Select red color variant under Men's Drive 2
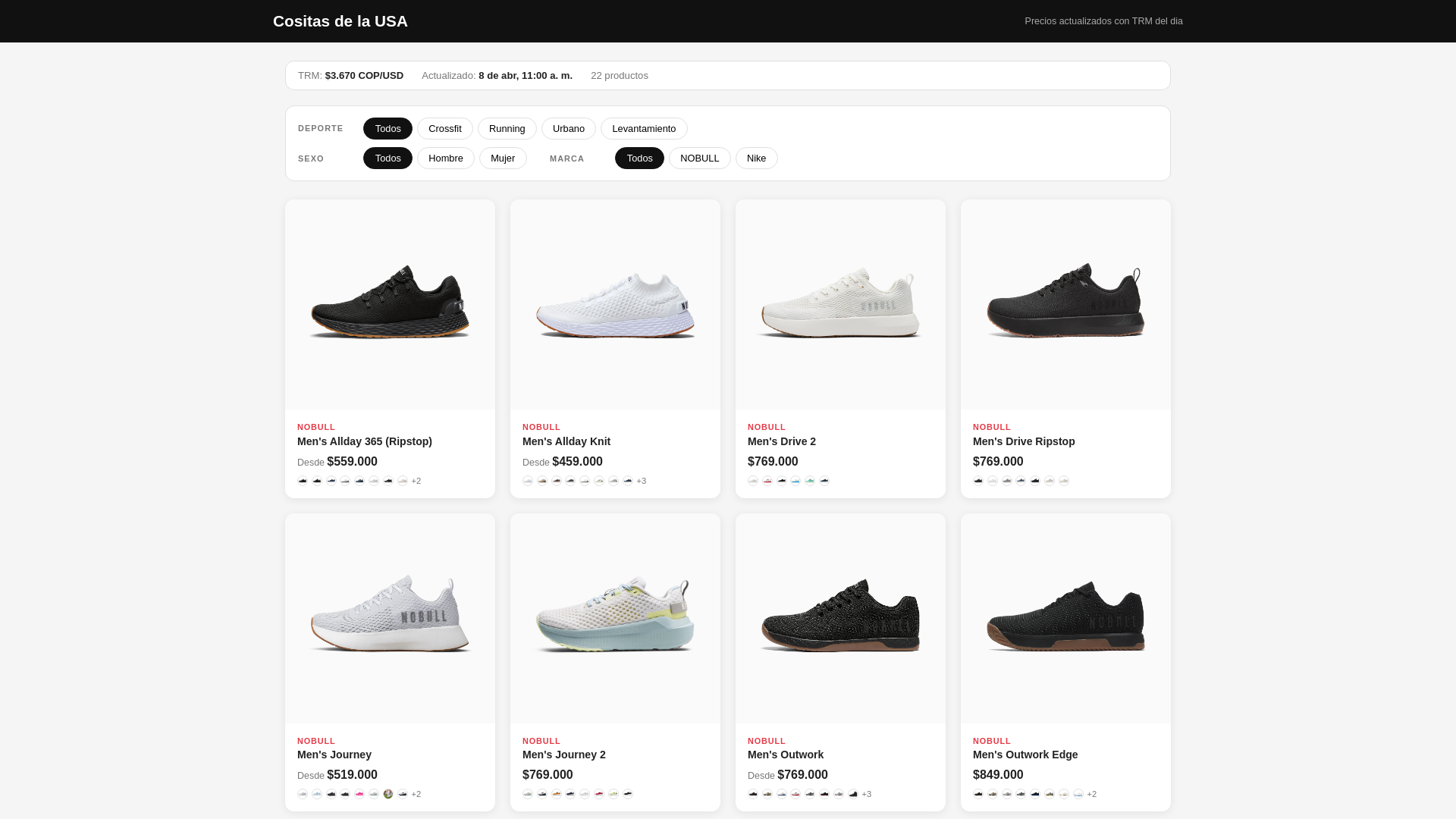Image resolution: width=1456 pixels, height=819 pixels. pos(767,481)
